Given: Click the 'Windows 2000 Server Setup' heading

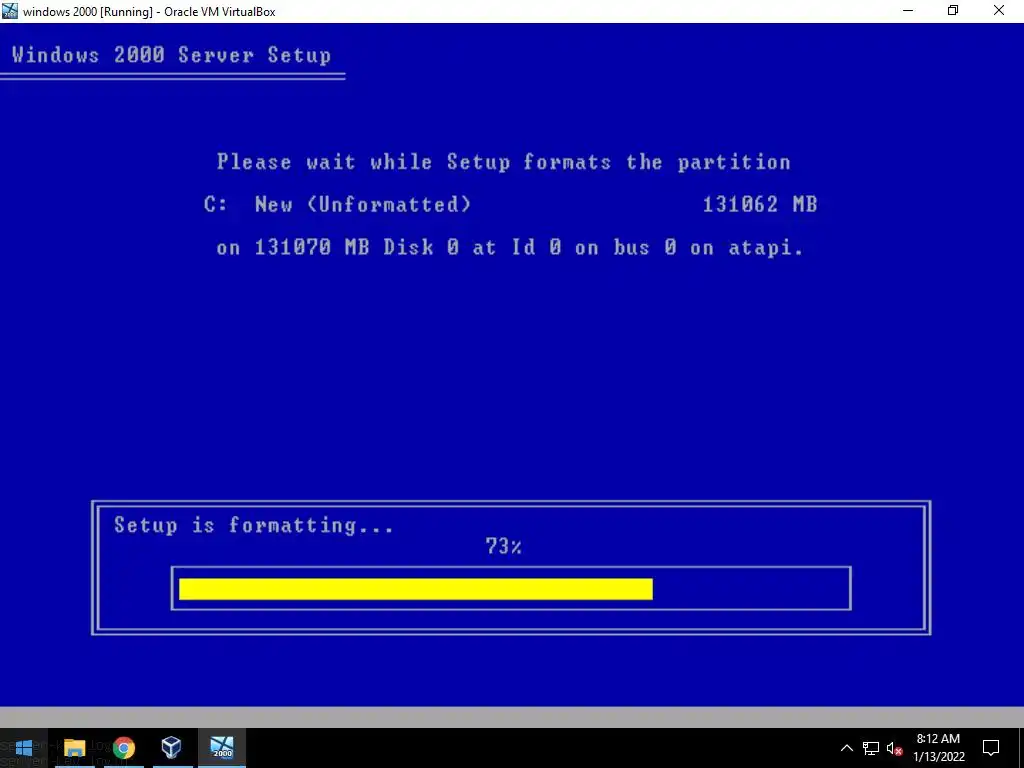Looking at the screenshot, I should (172, 55).
